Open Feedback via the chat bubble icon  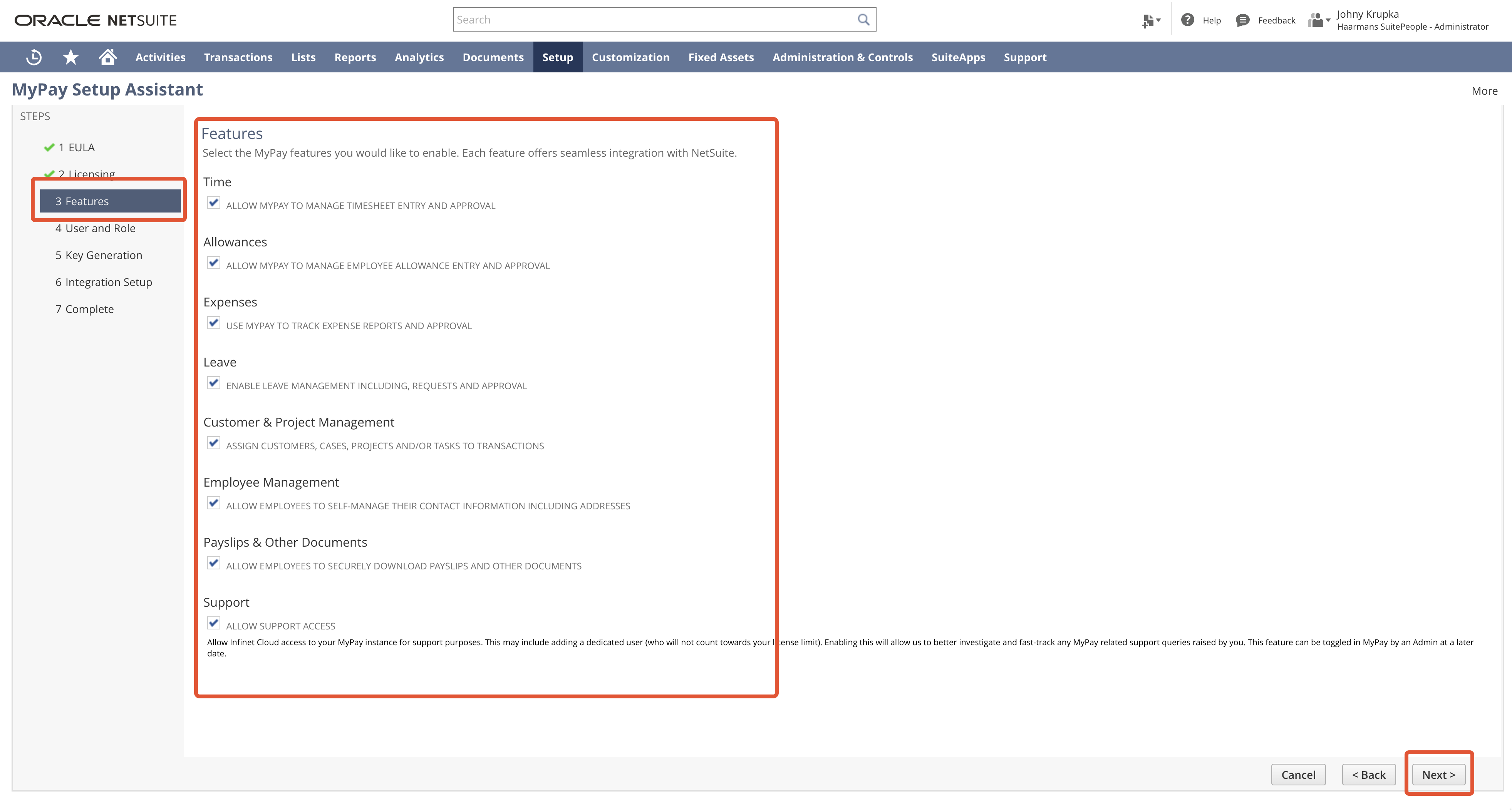pyautogui.click(x=1242, y=20)
